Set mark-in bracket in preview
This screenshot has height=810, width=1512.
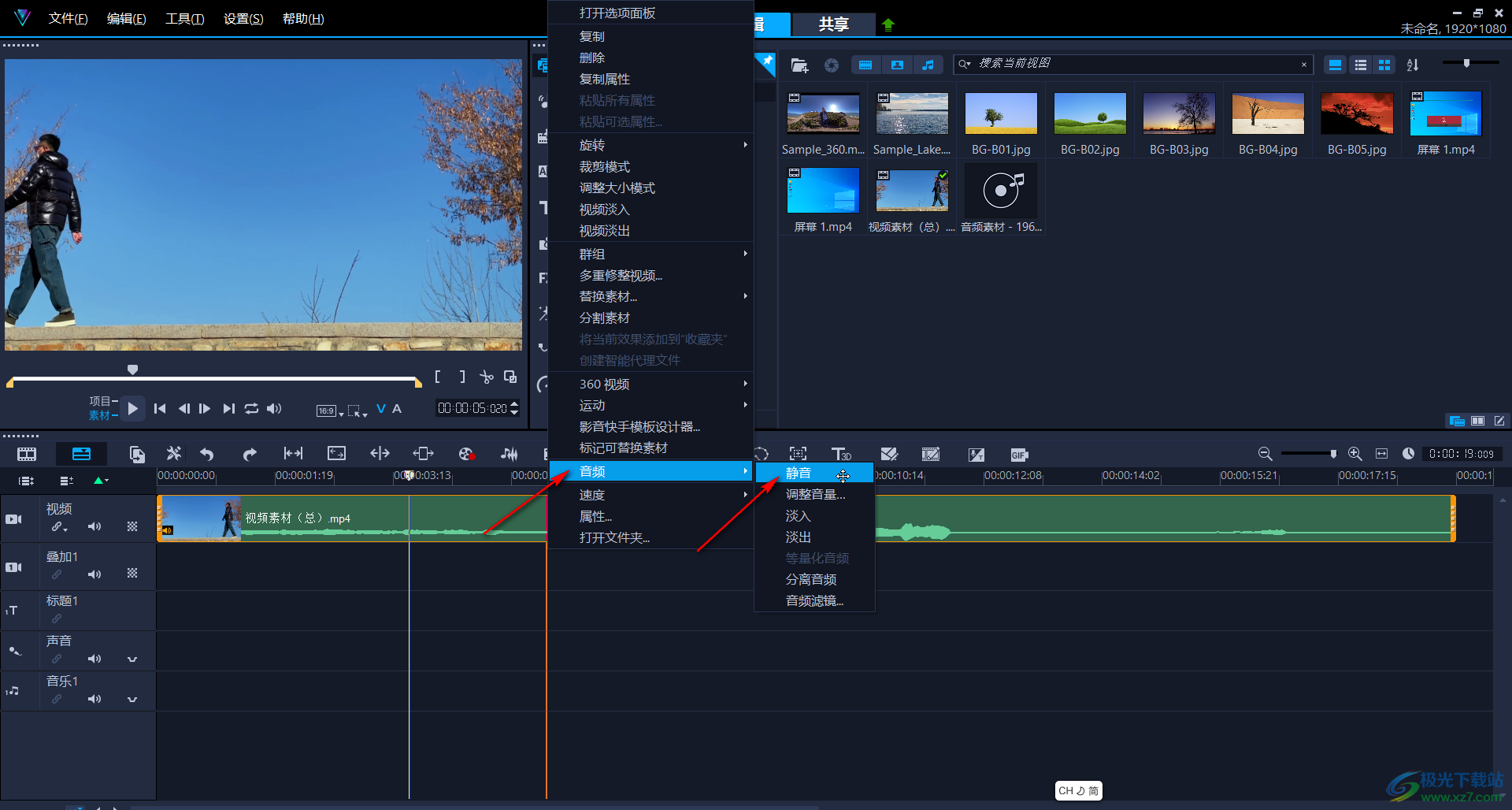pos(438,377)
